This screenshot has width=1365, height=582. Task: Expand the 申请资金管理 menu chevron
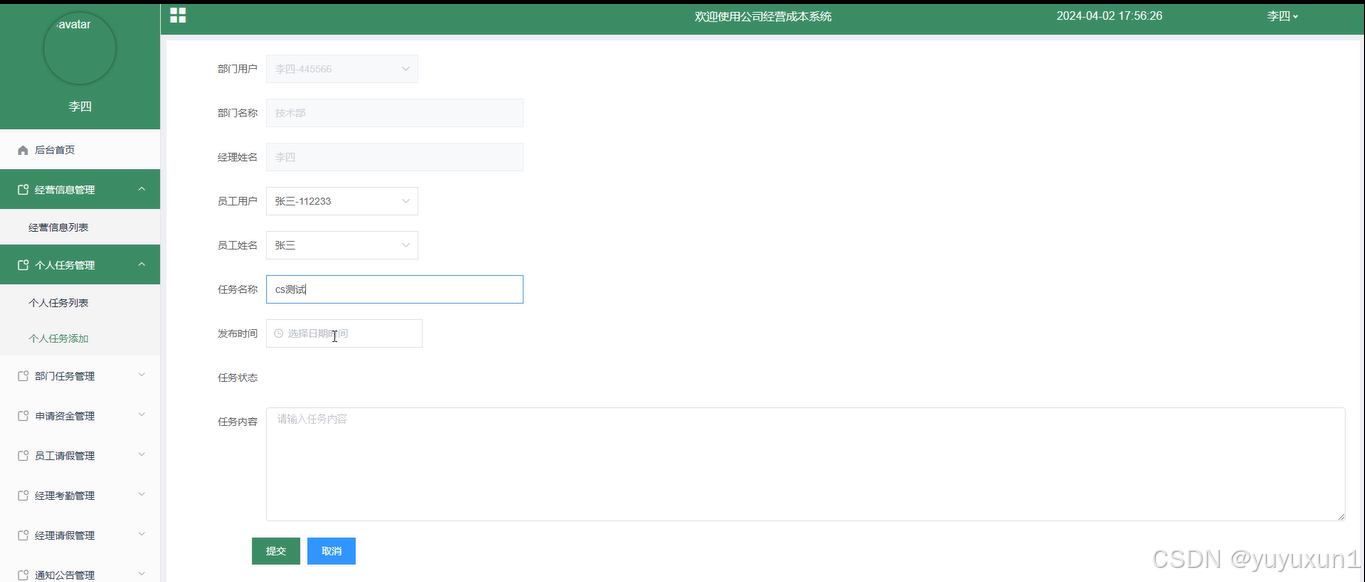tap(141, 416)
